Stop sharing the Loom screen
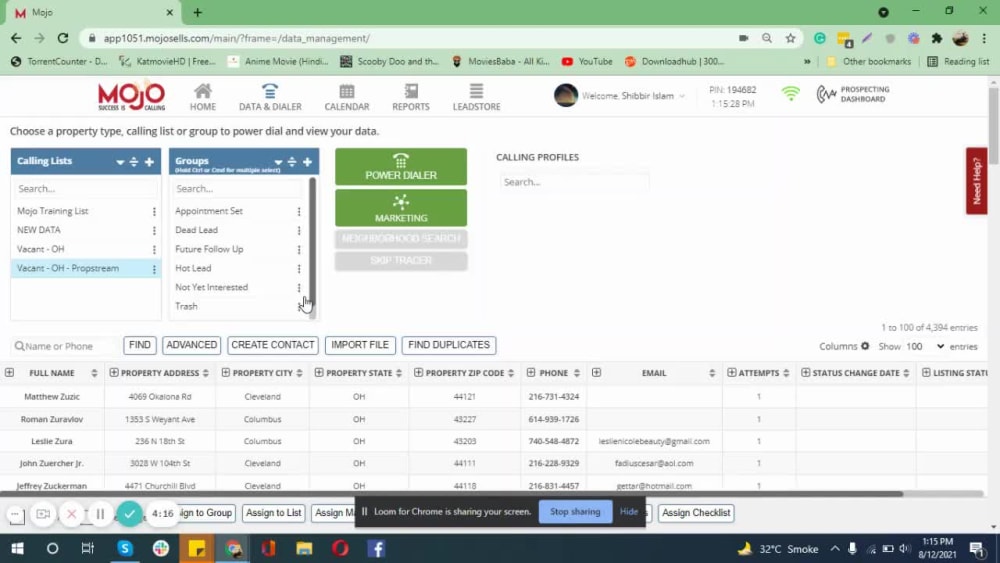This screenshot has height=563, width=1000. (x=575, y=512)
